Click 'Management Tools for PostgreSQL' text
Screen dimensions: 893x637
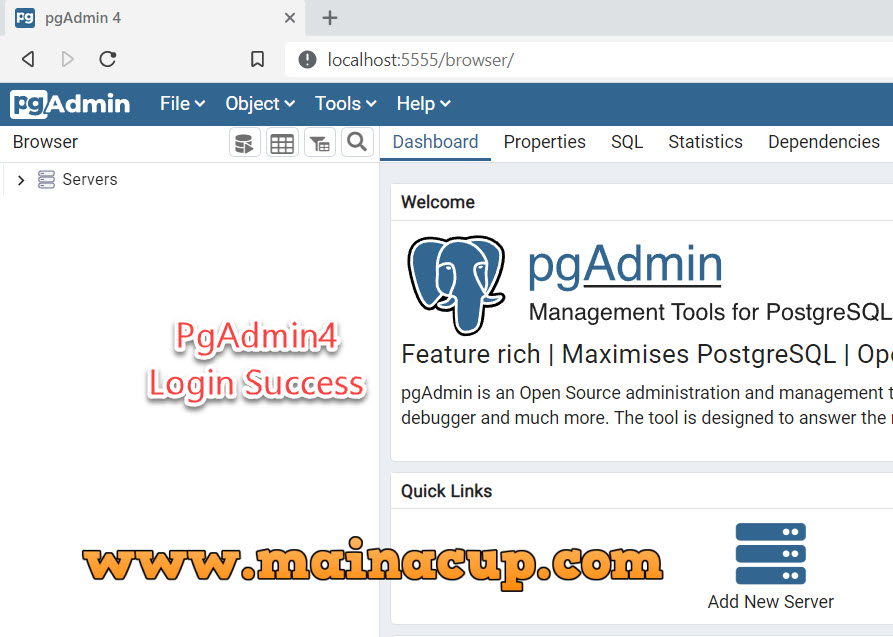710,312
